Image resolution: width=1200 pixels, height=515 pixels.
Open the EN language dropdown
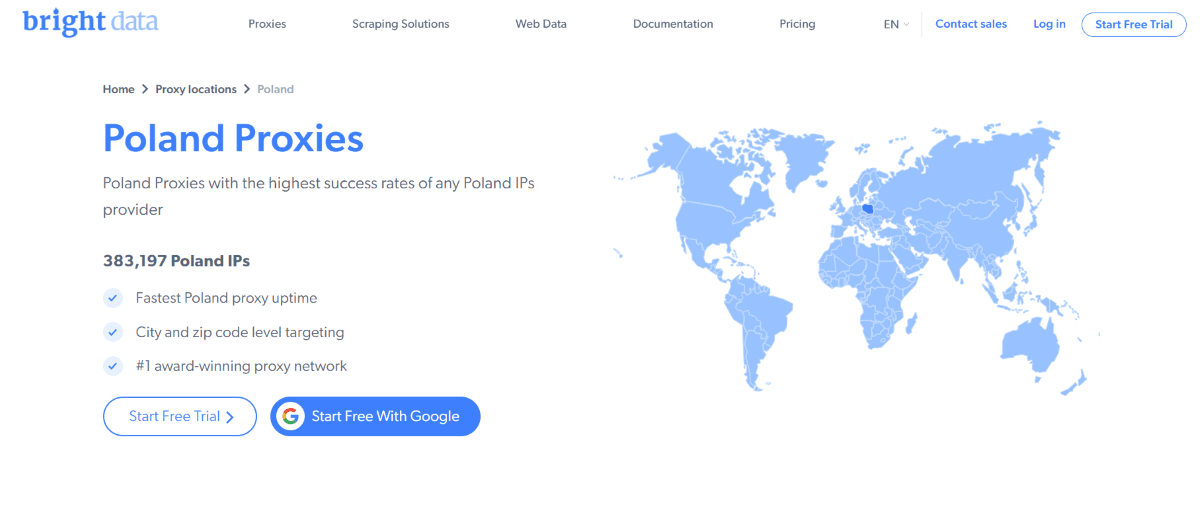coord(896,24)
